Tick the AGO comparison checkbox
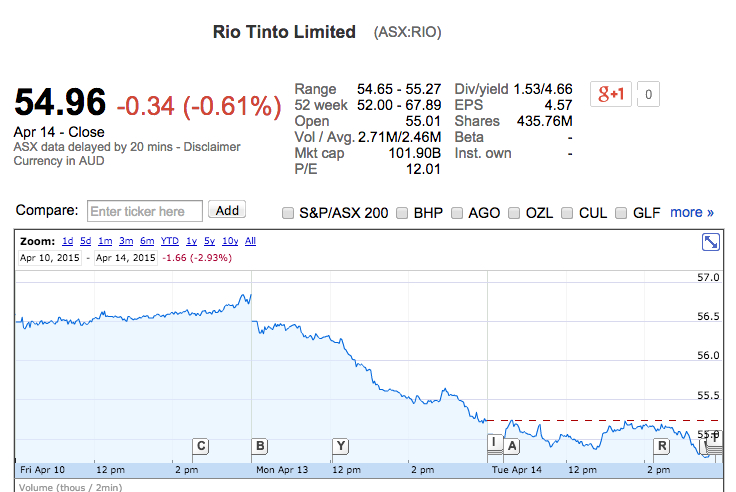Image resolution: width=736 pixels, height=492 pixels. click(x=458, y=213)
